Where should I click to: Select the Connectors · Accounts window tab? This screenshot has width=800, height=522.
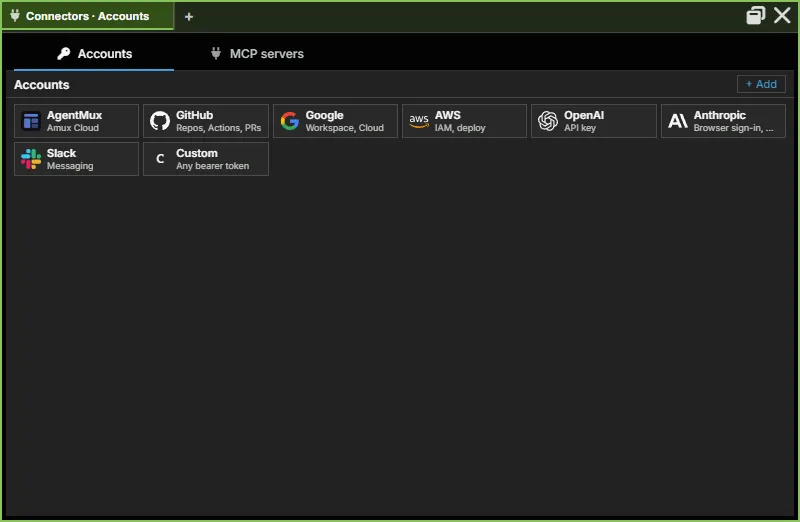[x=87, y=16]
